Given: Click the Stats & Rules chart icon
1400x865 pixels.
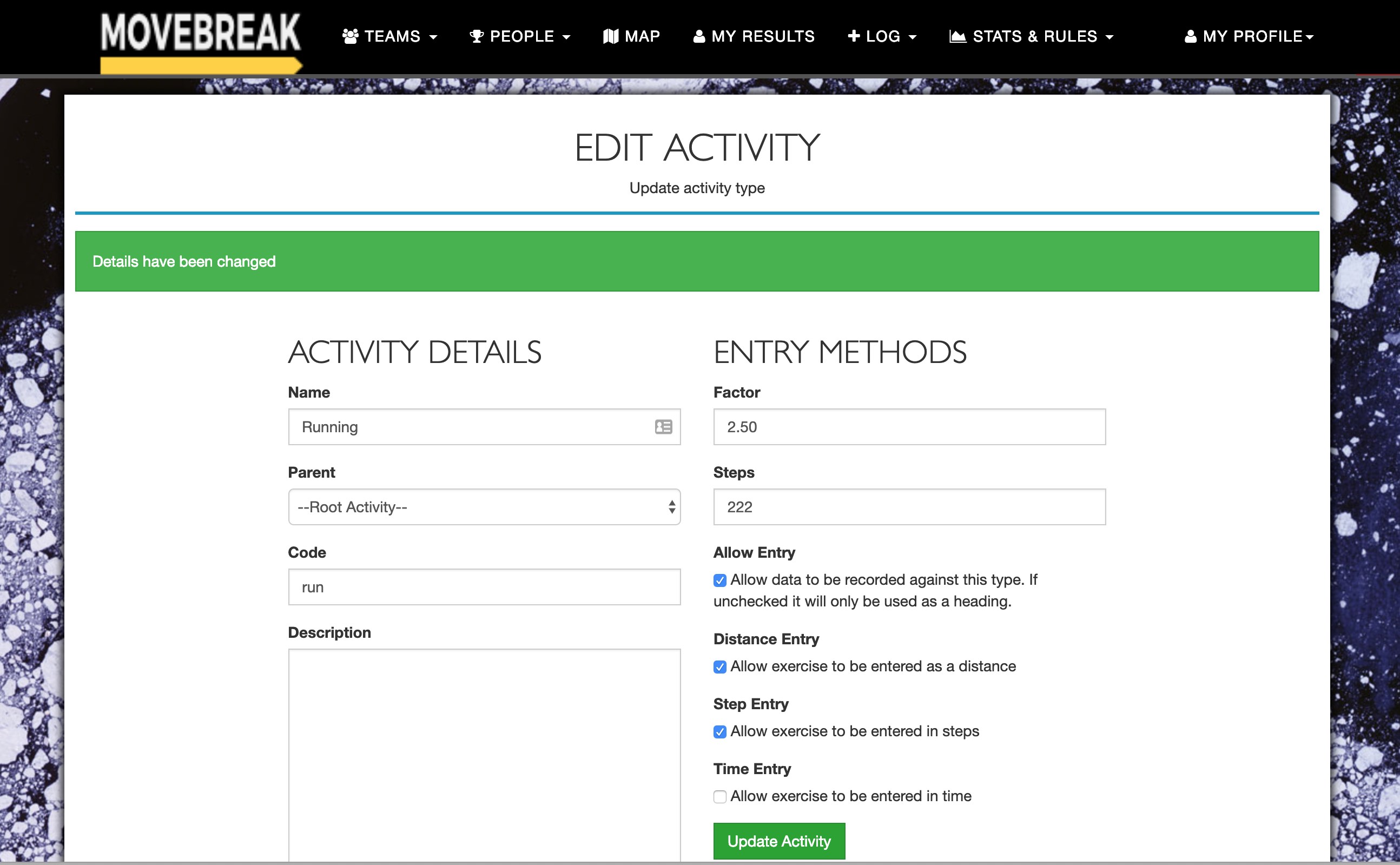Looking at the screenshot, I should coord(957,37).
